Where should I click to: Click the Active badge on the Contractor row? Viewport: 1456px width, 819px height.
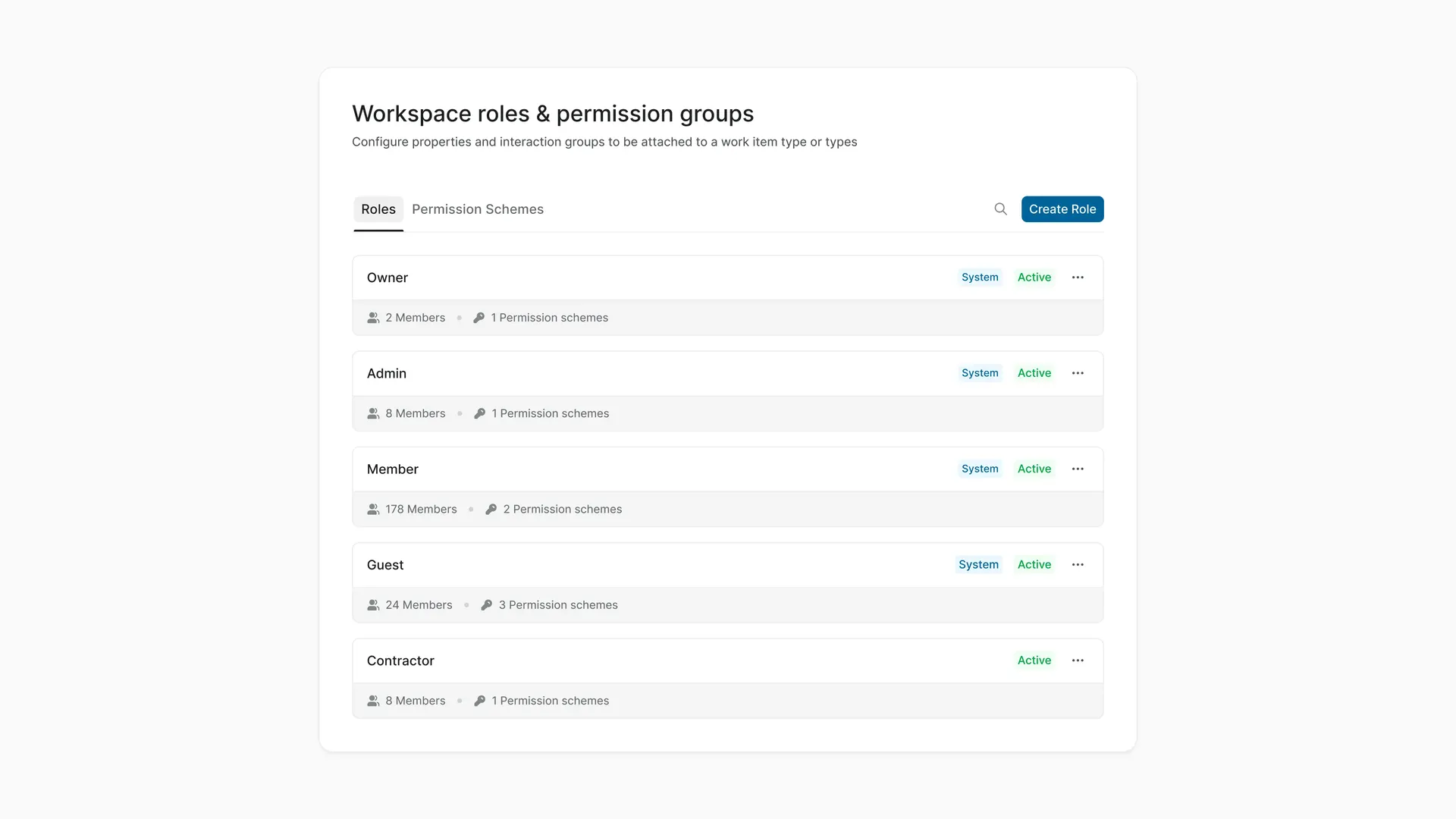point(1034,661)
